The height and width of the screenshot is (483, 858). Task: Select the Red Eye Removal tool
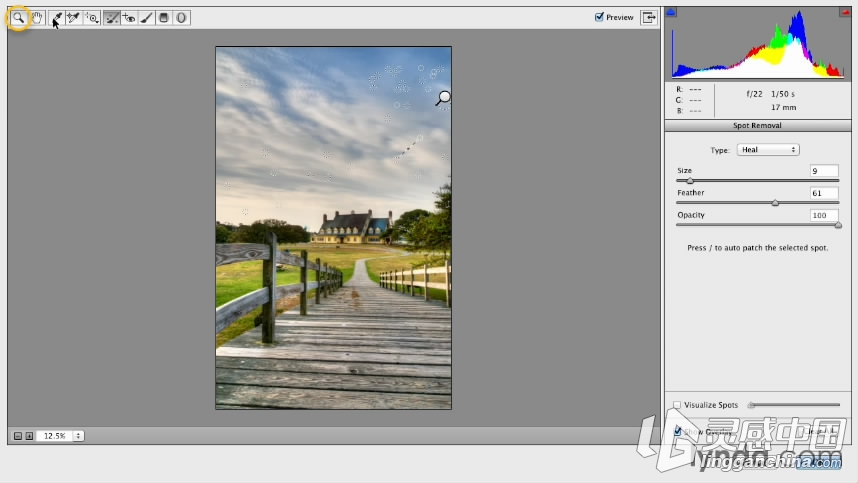click(129, 18)
